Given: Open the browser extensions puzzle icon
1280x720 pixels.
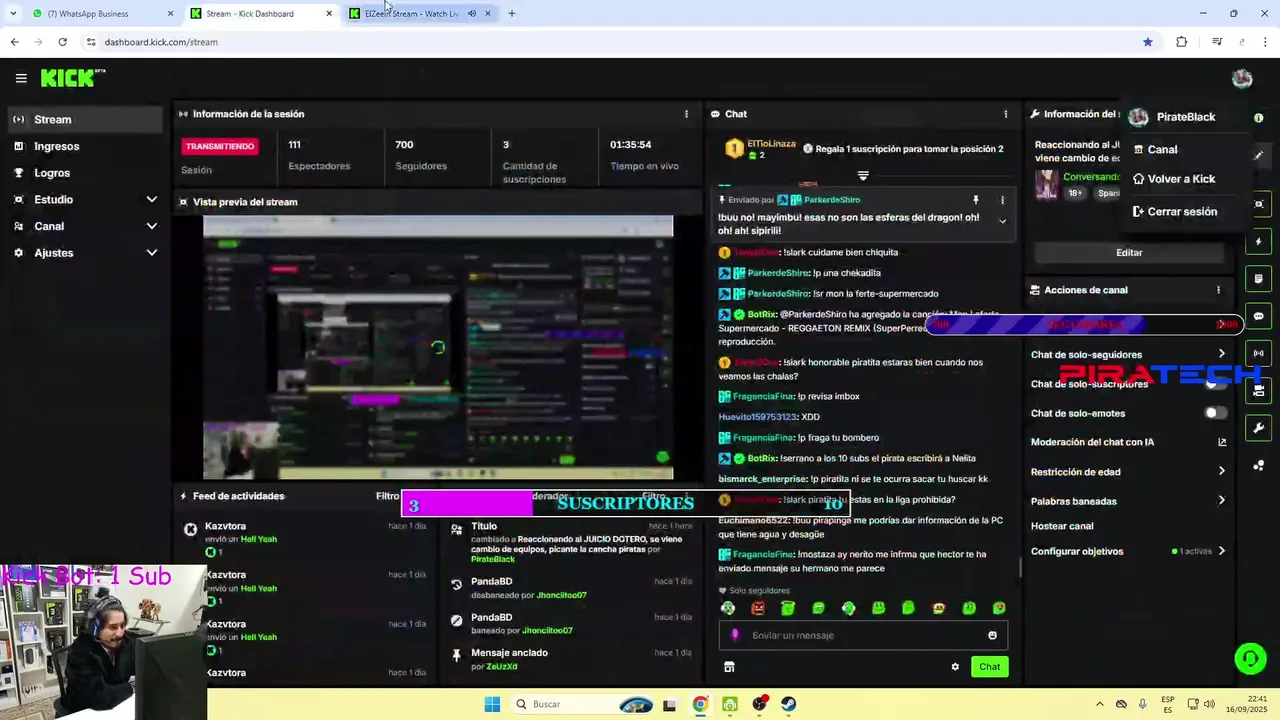Looking at the screenshot, I should [x=1182, y=42].
